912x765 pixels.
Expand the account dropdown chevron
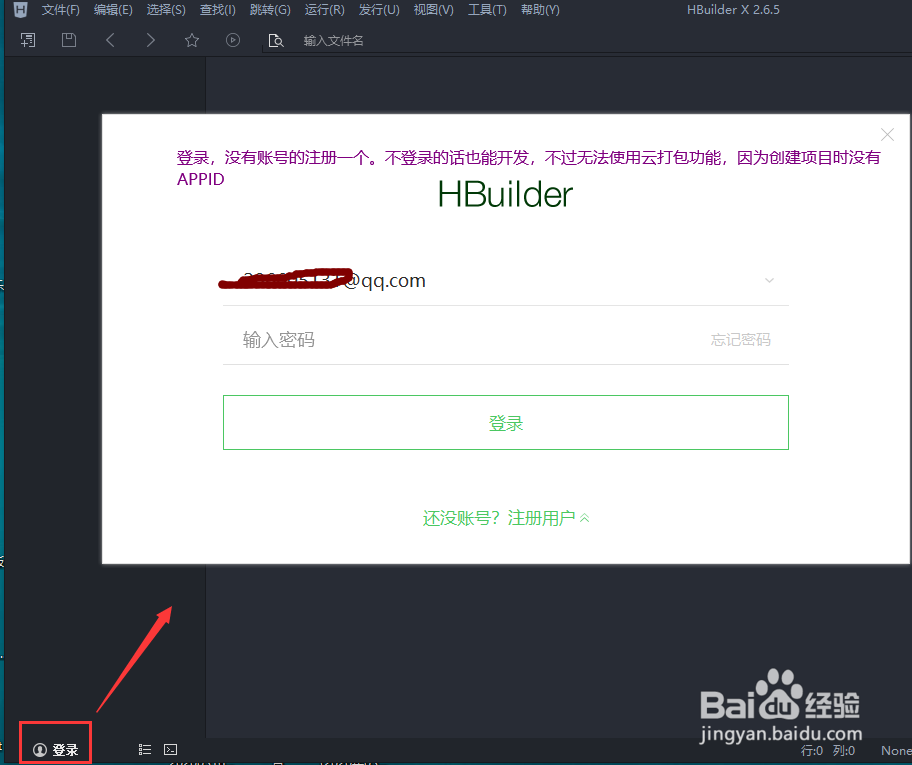[770, 280]
